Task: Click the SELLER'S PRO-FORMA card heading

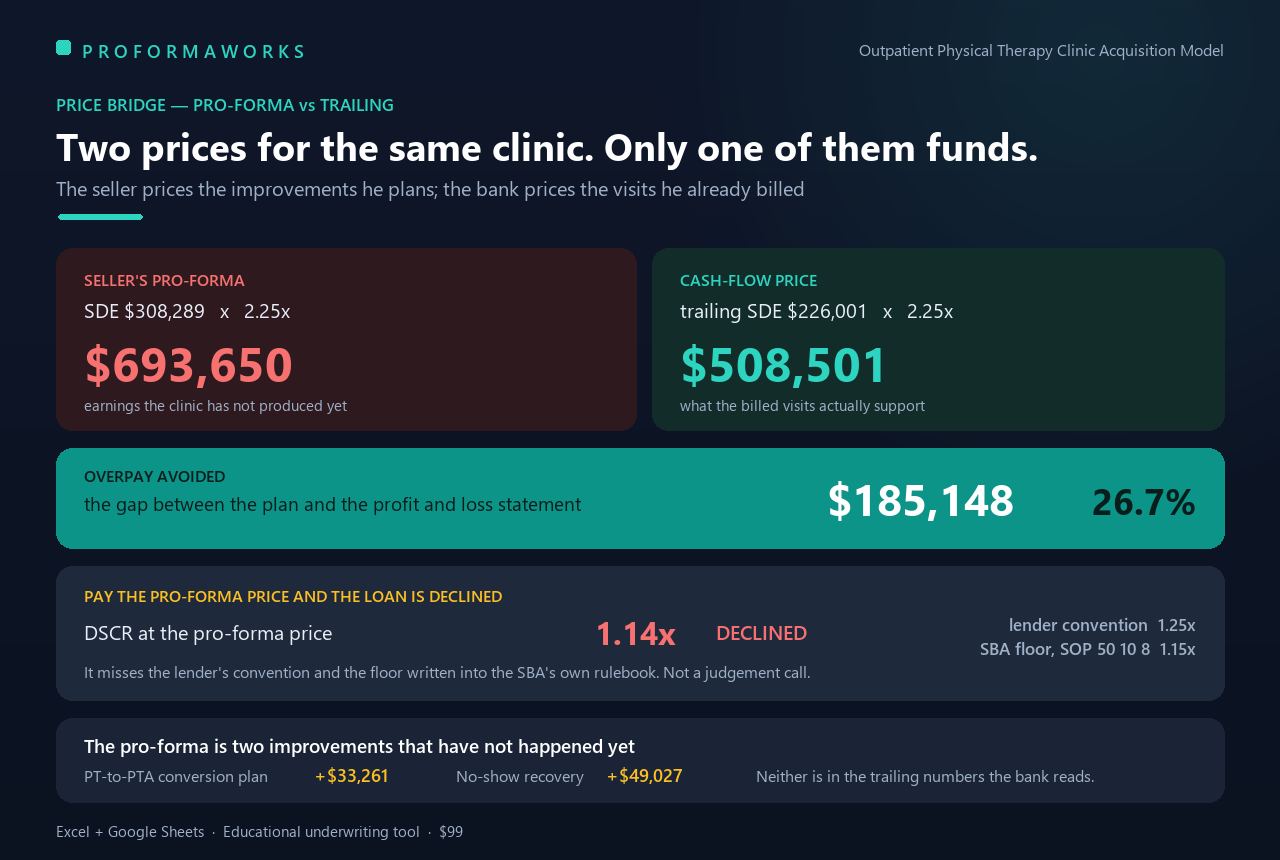Action: tap(164, 281)
